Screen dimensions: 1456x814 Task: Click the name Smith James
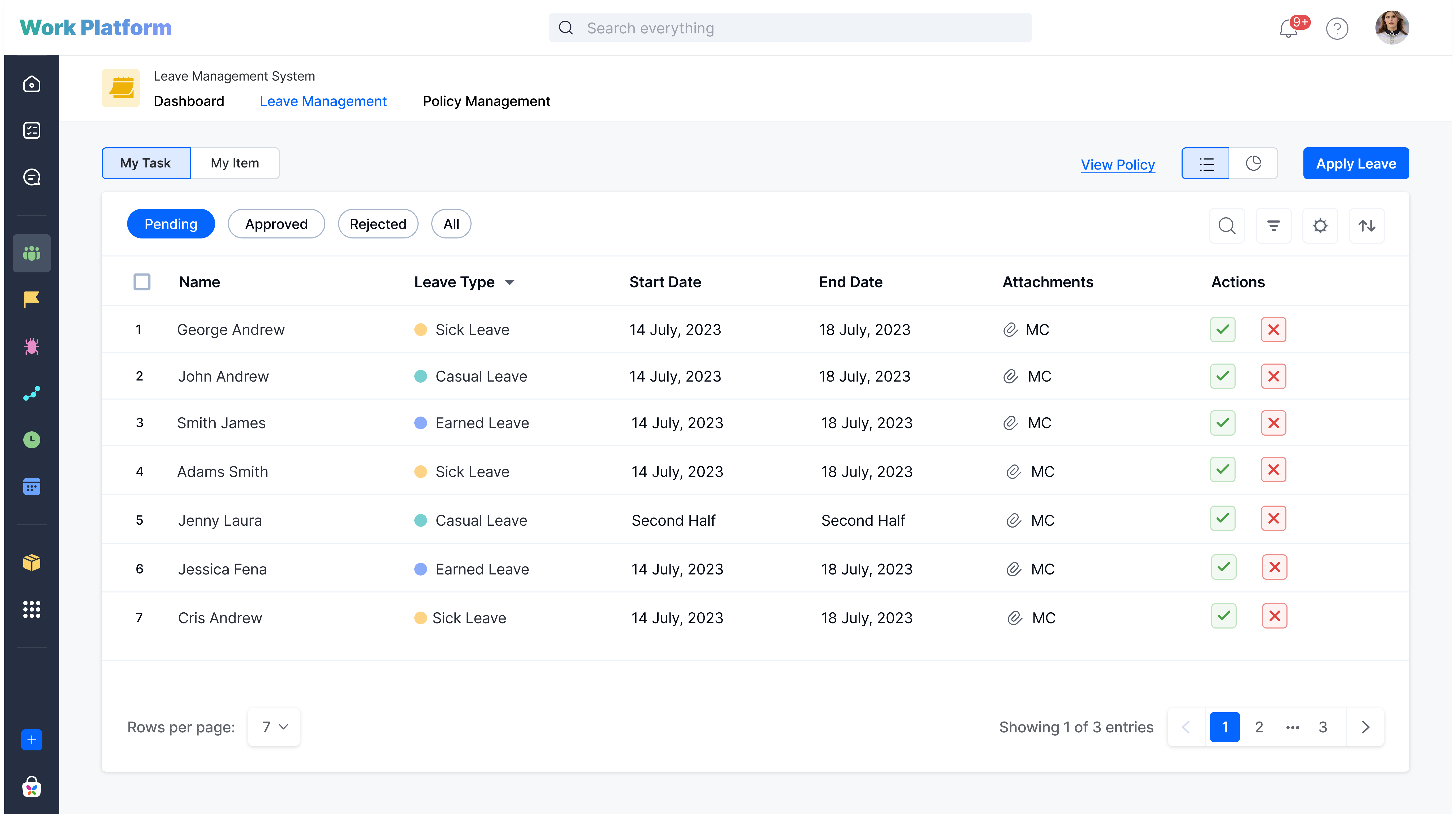[221, 423]
